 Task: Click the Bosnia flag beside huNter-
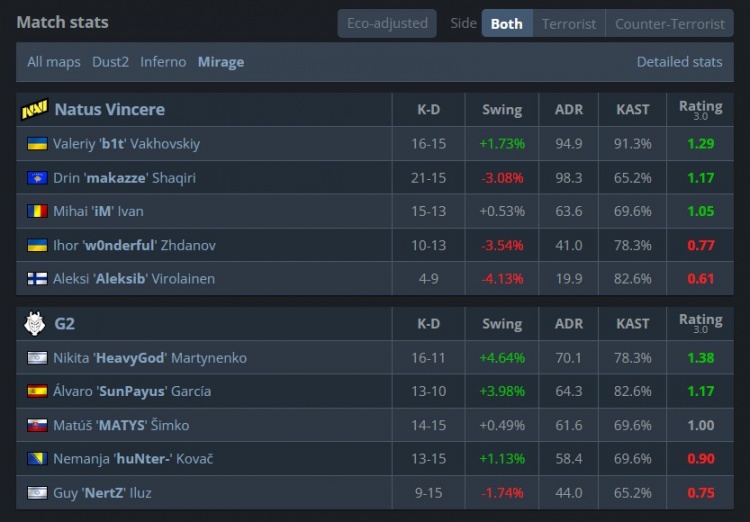(37, 458)
